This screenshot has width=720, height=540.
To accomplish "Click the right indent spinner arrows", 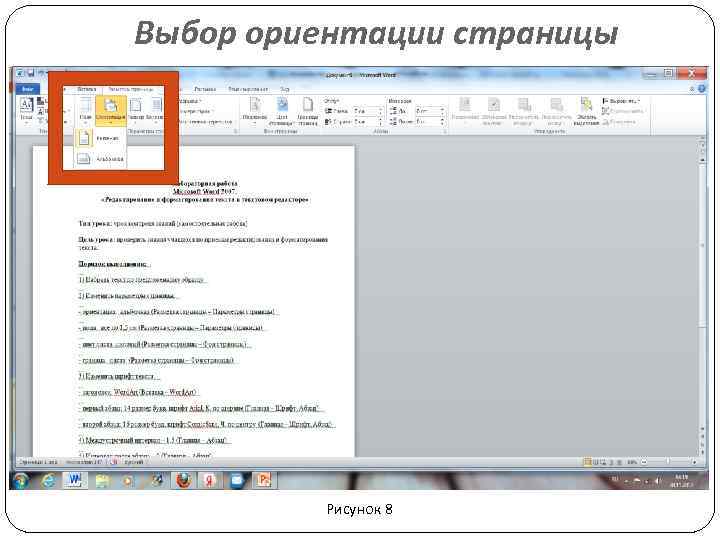I will (x=380, y=122).
